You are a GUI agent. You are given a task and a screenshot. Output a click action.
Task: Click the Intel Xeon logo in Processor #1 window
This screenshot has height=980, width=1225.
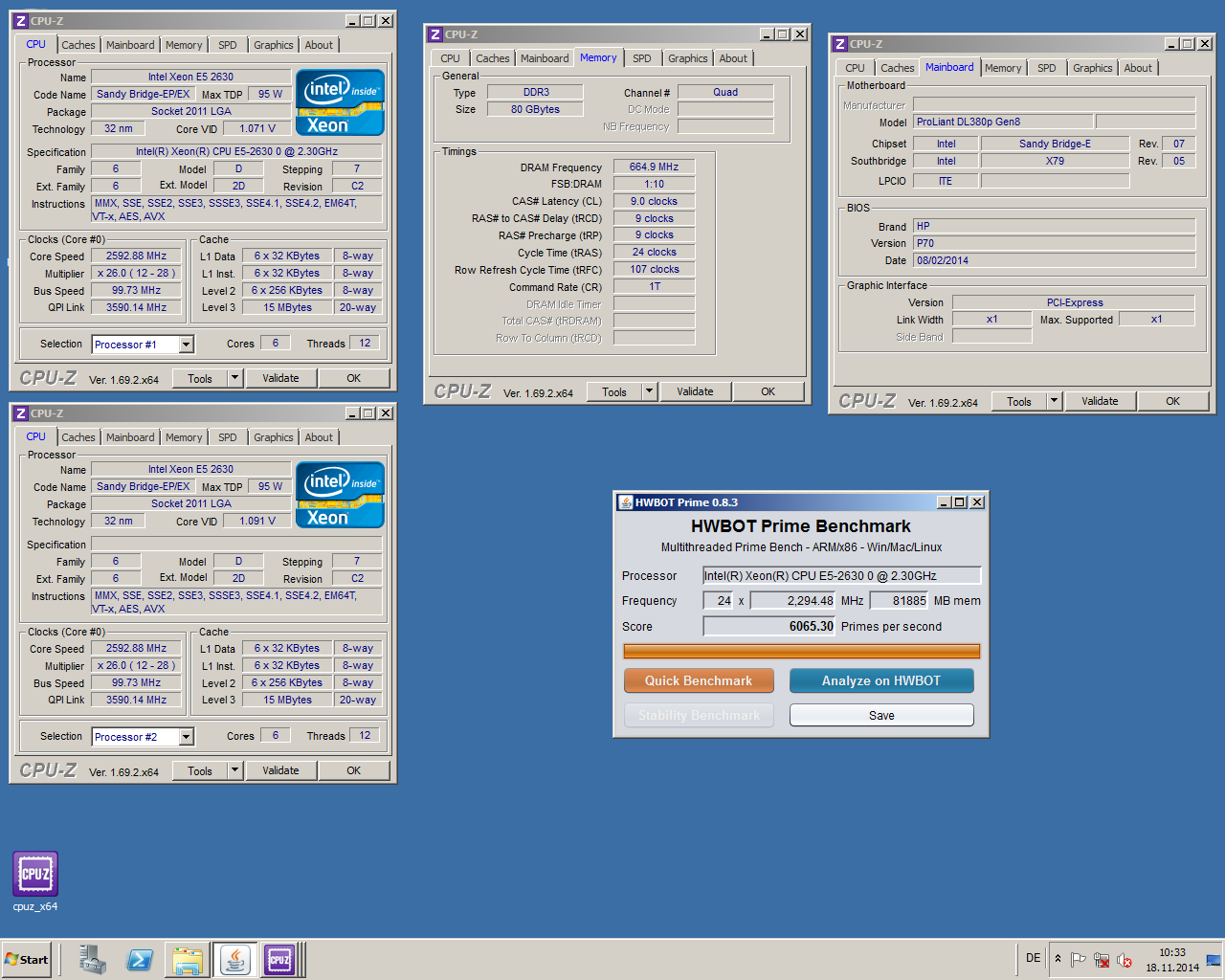pos(340,102)
